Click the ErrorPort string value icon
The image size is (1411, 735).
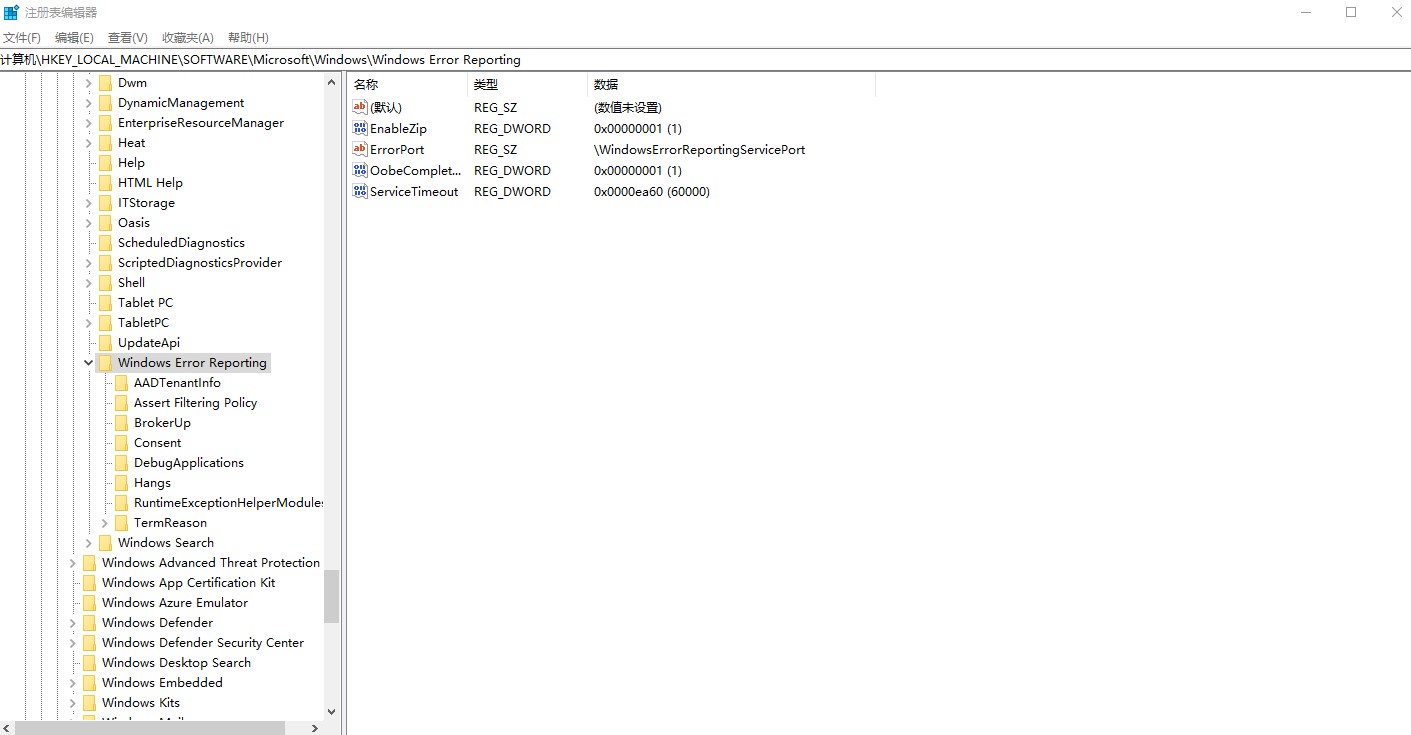coord(360,149)
